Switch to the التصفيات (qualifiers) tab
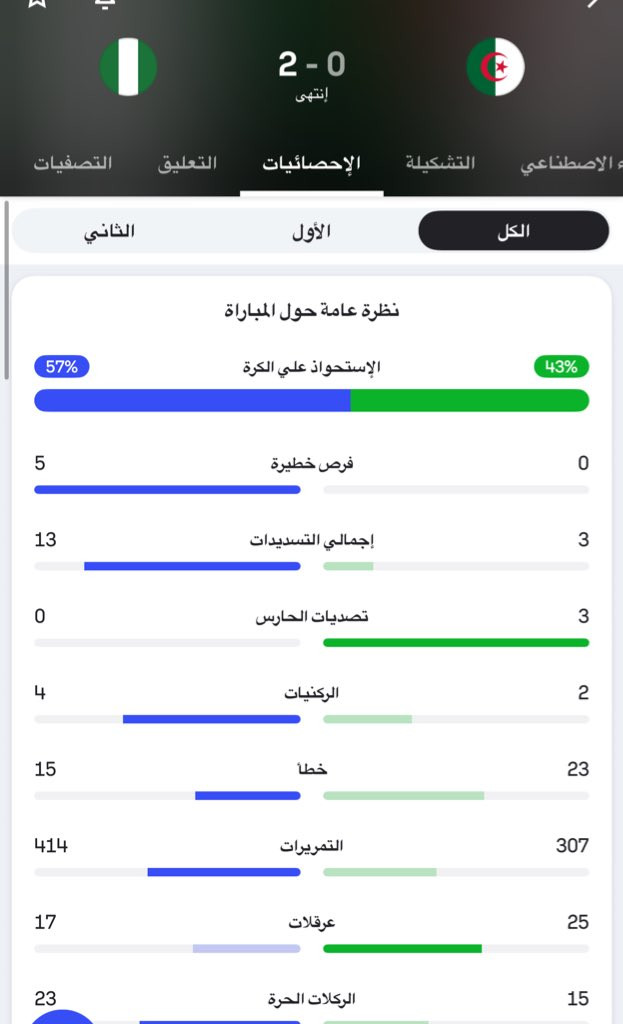Image resolution: width=623 pixels, height=1024 pixels. point(73,163)
